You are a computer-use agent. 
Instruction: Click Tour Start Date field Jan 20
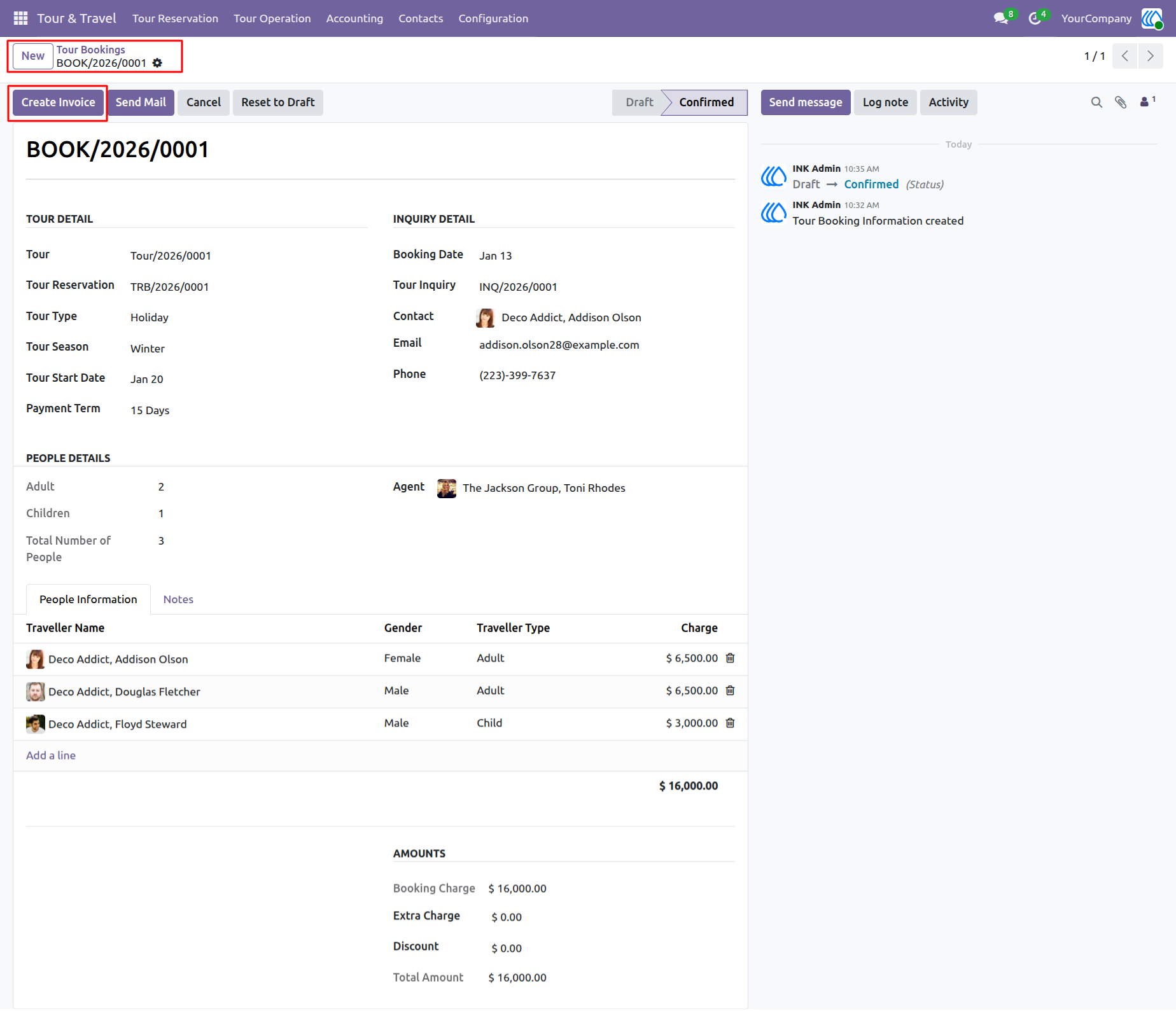[x=147, y=379]
